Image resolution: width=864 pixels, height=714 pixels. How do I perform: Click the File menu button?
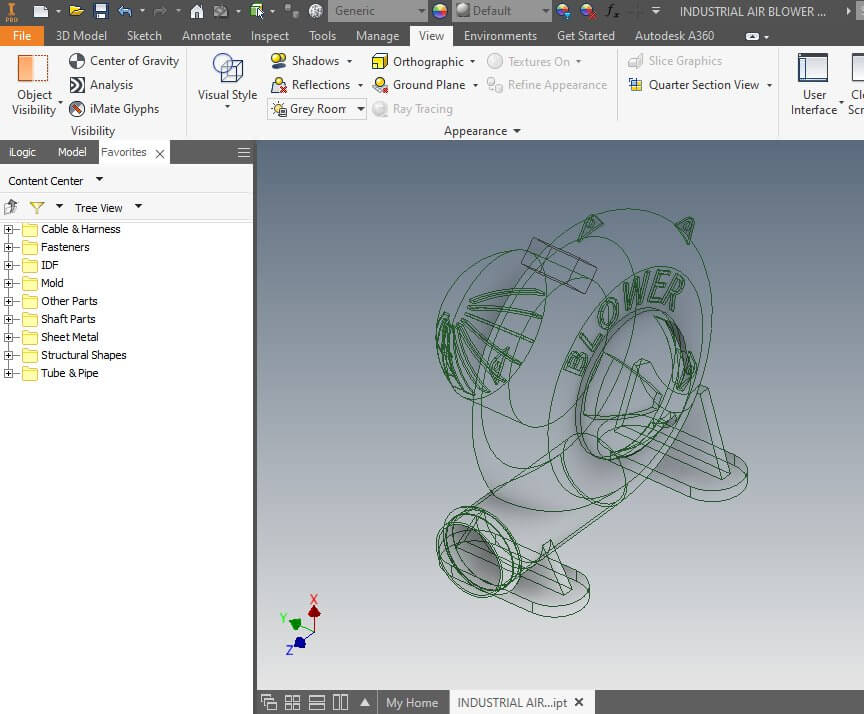click(x=22, y=36)
